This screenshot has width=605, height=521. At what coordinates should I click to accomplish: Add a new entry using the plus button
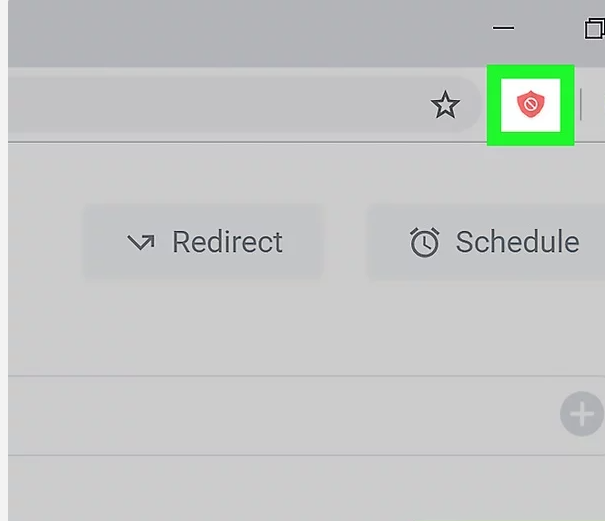point(581,413)
